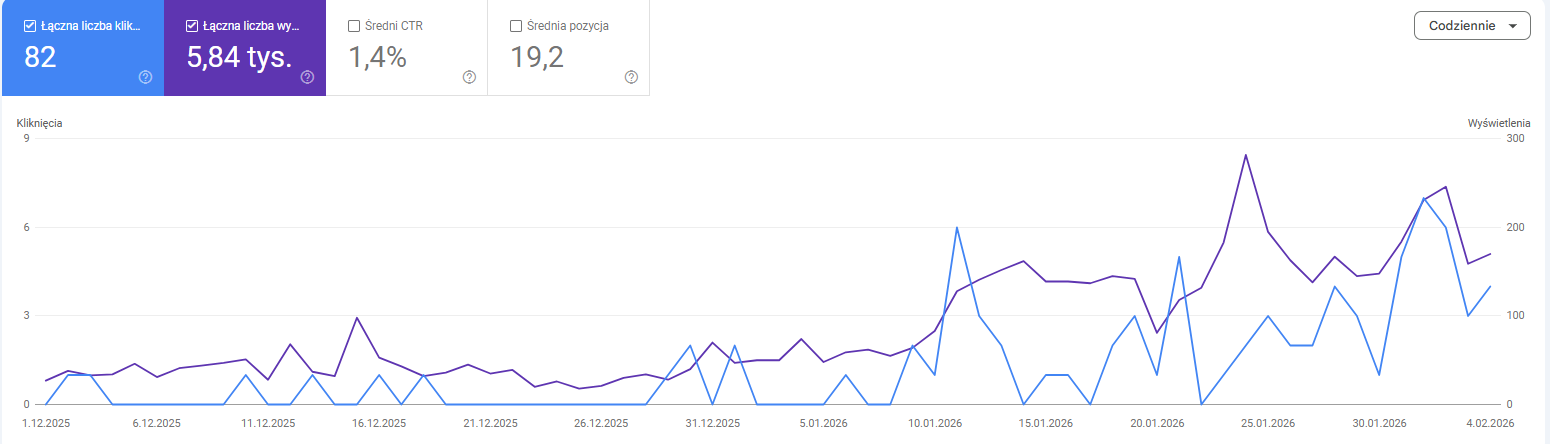The image size is (1550, 444).
Task: Select the 1,4% average CTR value
Action: click(x=377, y=58)
